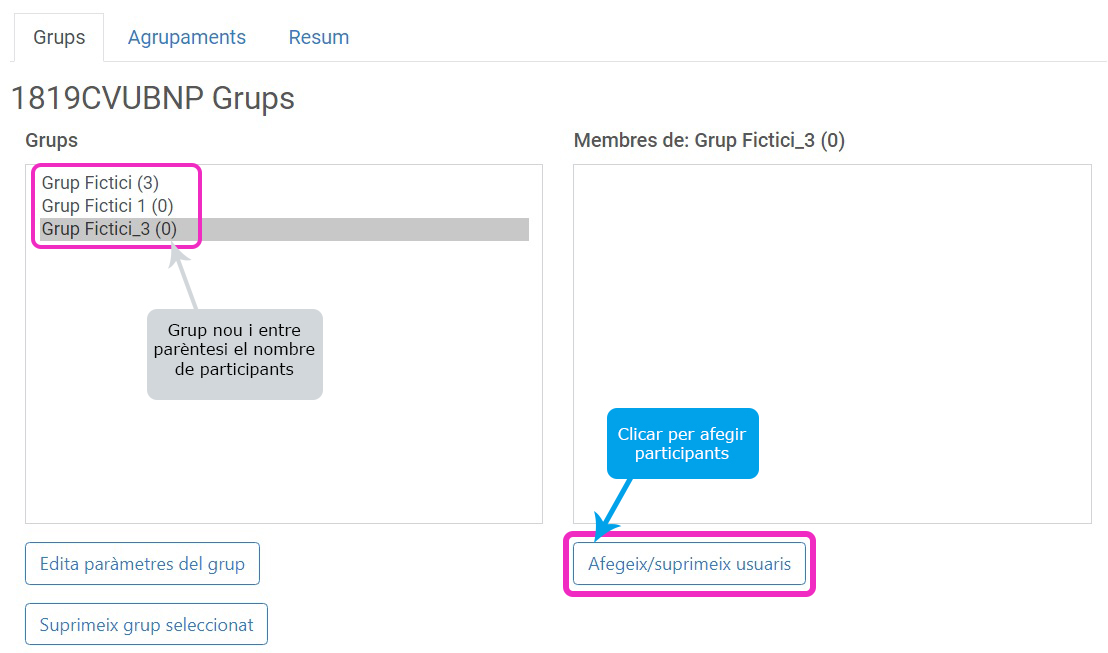Select Grup Fictici 1 (0) group entry
This screenshot has height=653, width=1108.
tap(107, 206)
